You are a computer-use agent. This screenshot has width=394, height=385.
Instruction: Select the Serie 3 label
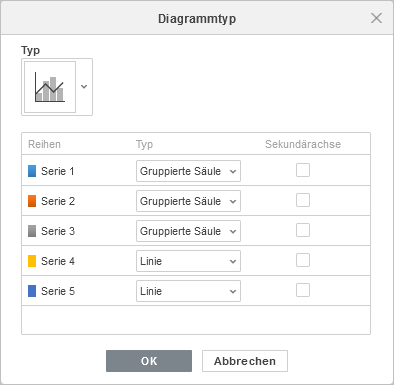[x=58, y=231]
